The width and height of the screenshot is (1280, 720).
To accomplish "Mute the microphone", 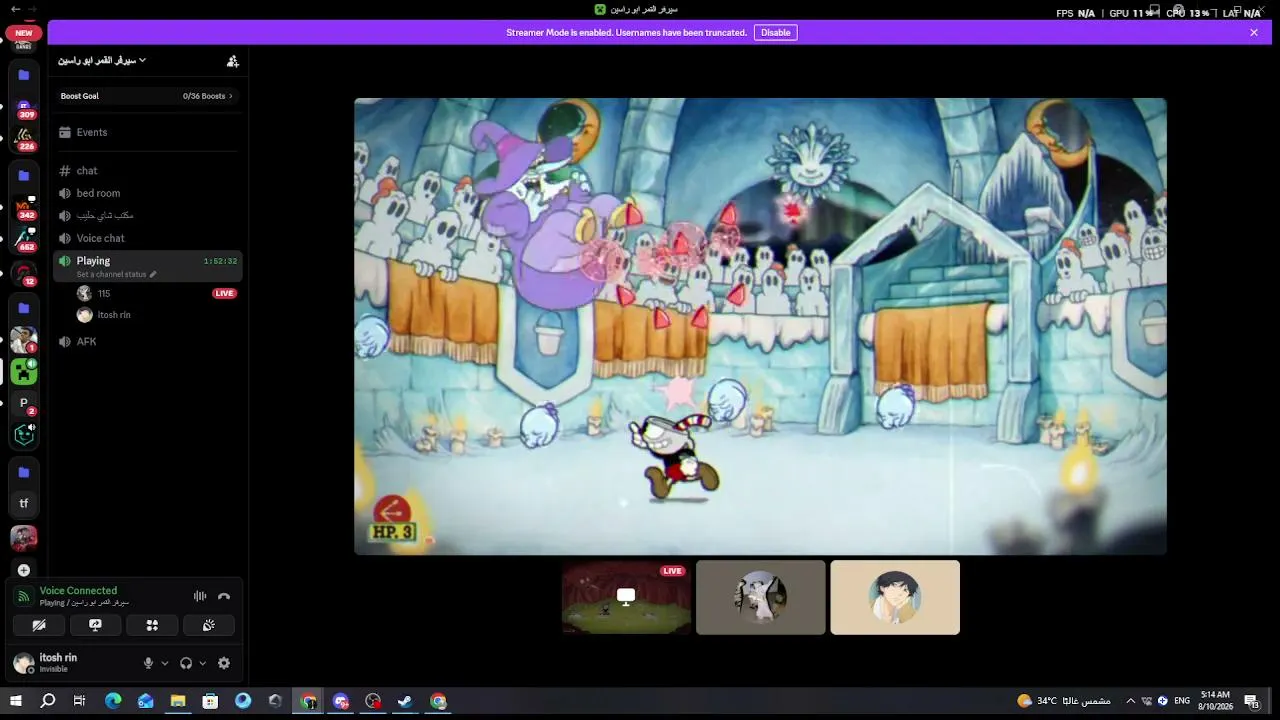I will pos(148,663).
